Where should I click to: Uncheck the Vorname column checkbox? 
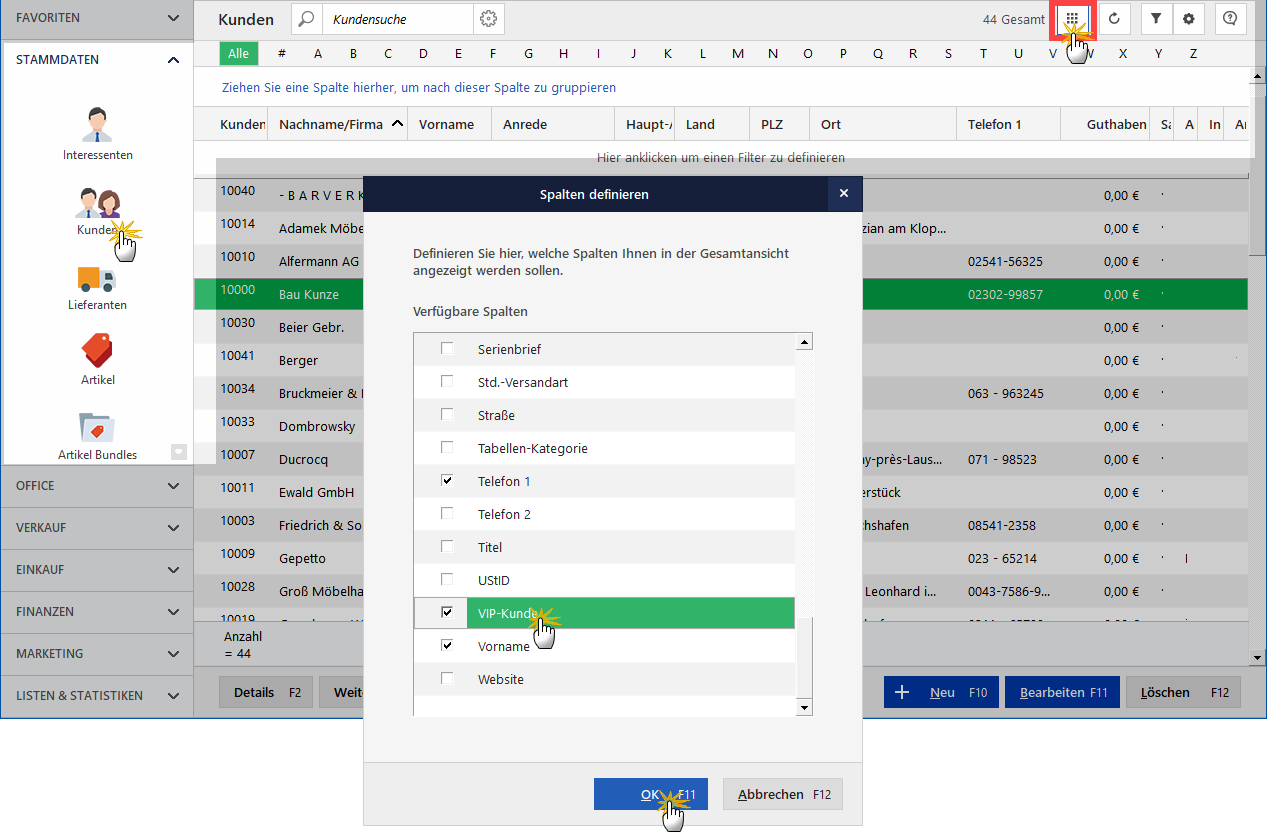click(x=447, y=646)
